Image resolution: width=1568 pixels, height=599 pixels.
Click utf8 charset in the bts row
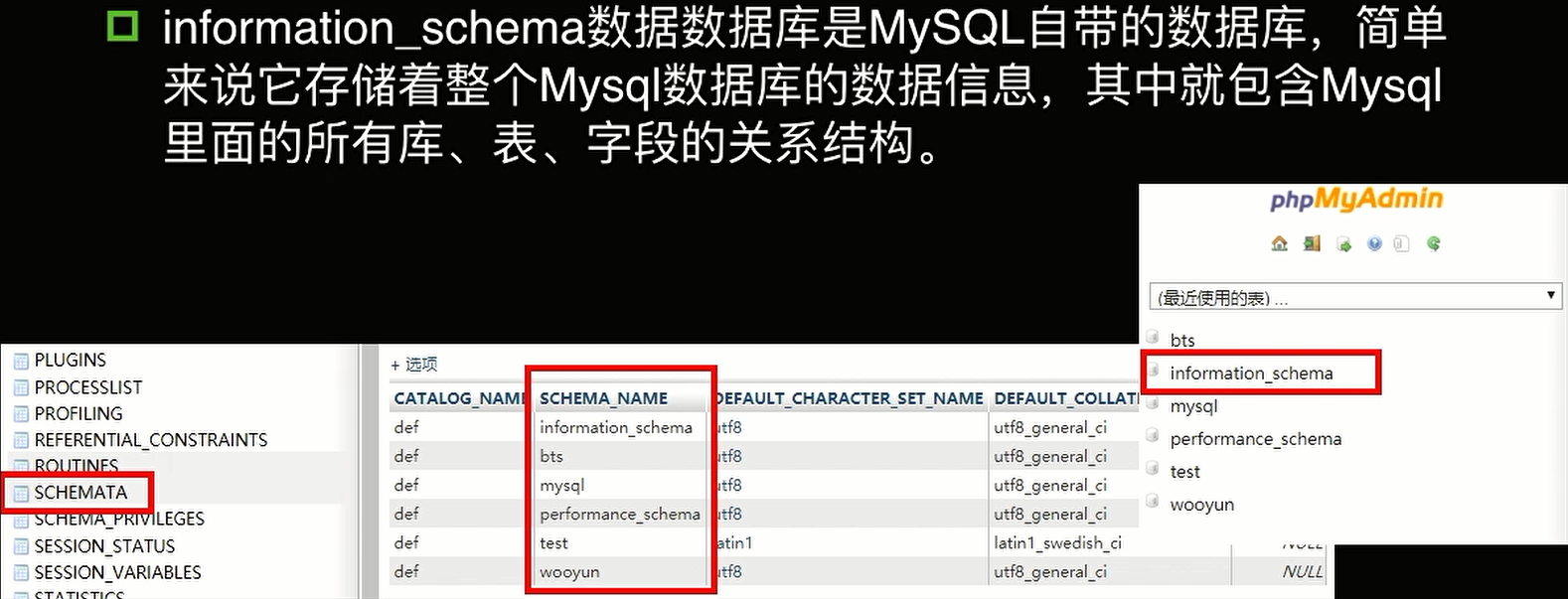pos(729,456)
